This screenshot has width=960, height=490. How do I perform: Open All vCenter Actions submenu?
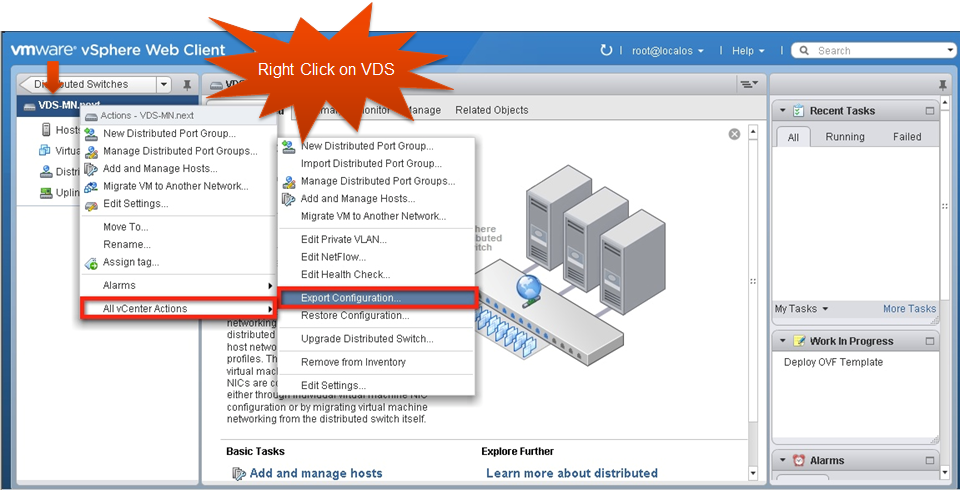pos(145,308)
